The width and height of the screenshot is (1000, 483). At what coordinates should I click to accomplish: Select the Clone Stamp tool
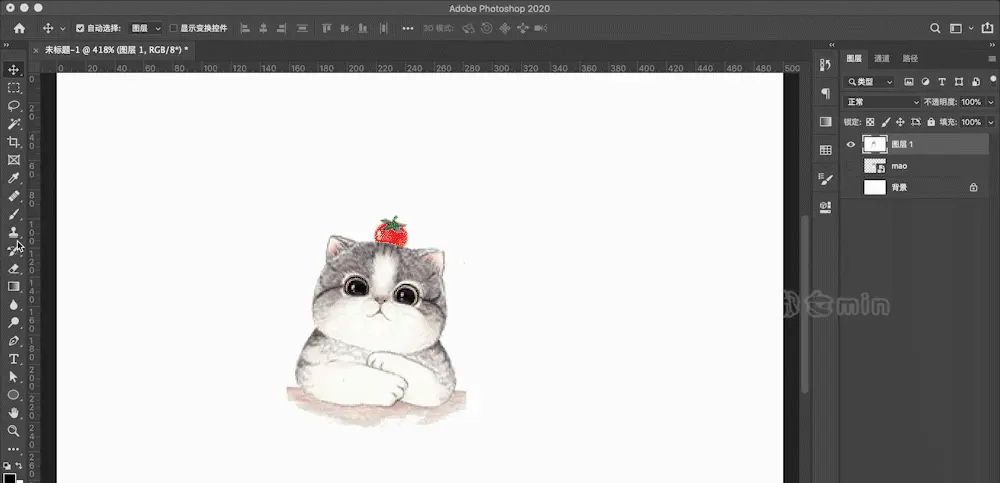tap(13, 232)
